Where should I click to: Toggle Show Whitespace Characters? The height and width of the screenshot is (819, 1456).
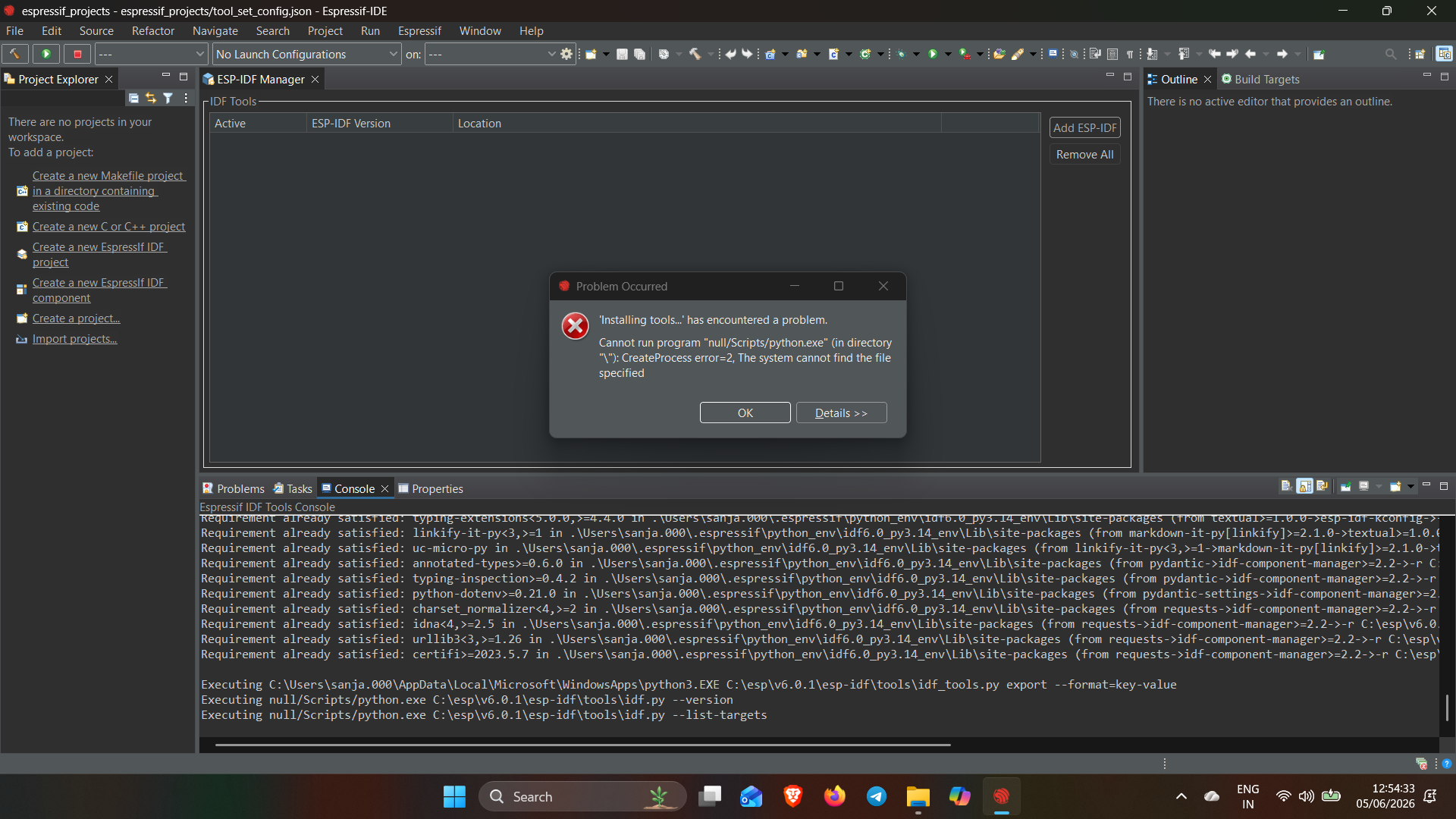coord(1129,55)
